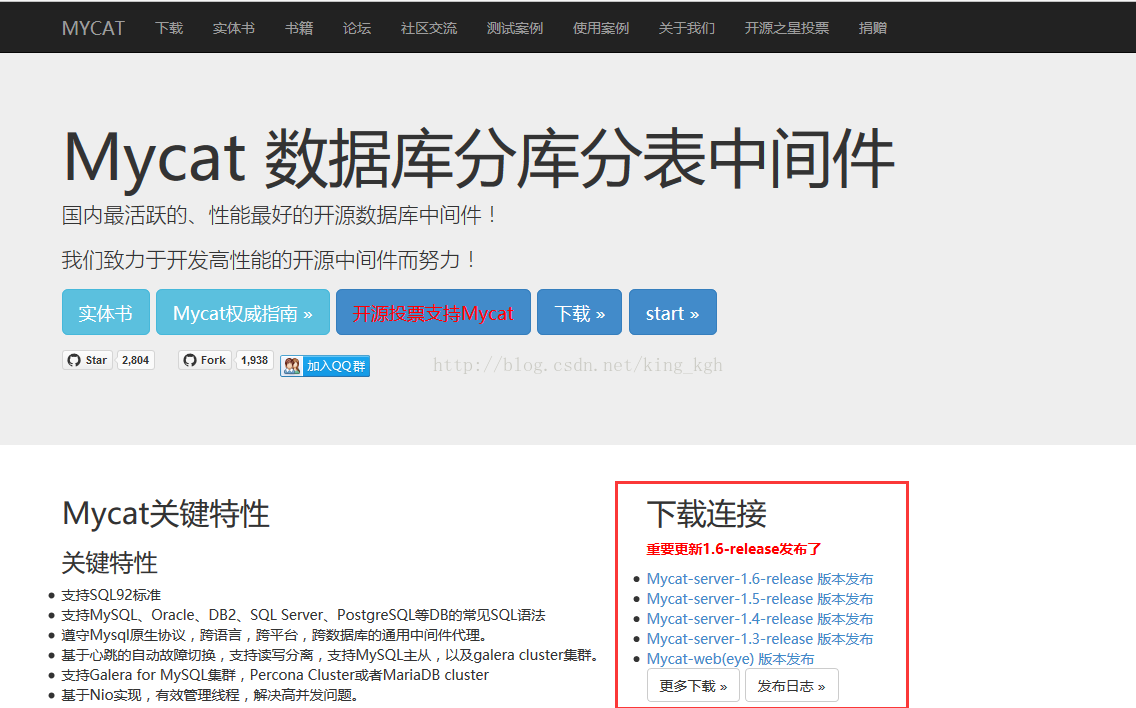Click the 加入QQ群 badge
Image resolution: width=1136 pixels, height=708 pixels.
point(325,366)
